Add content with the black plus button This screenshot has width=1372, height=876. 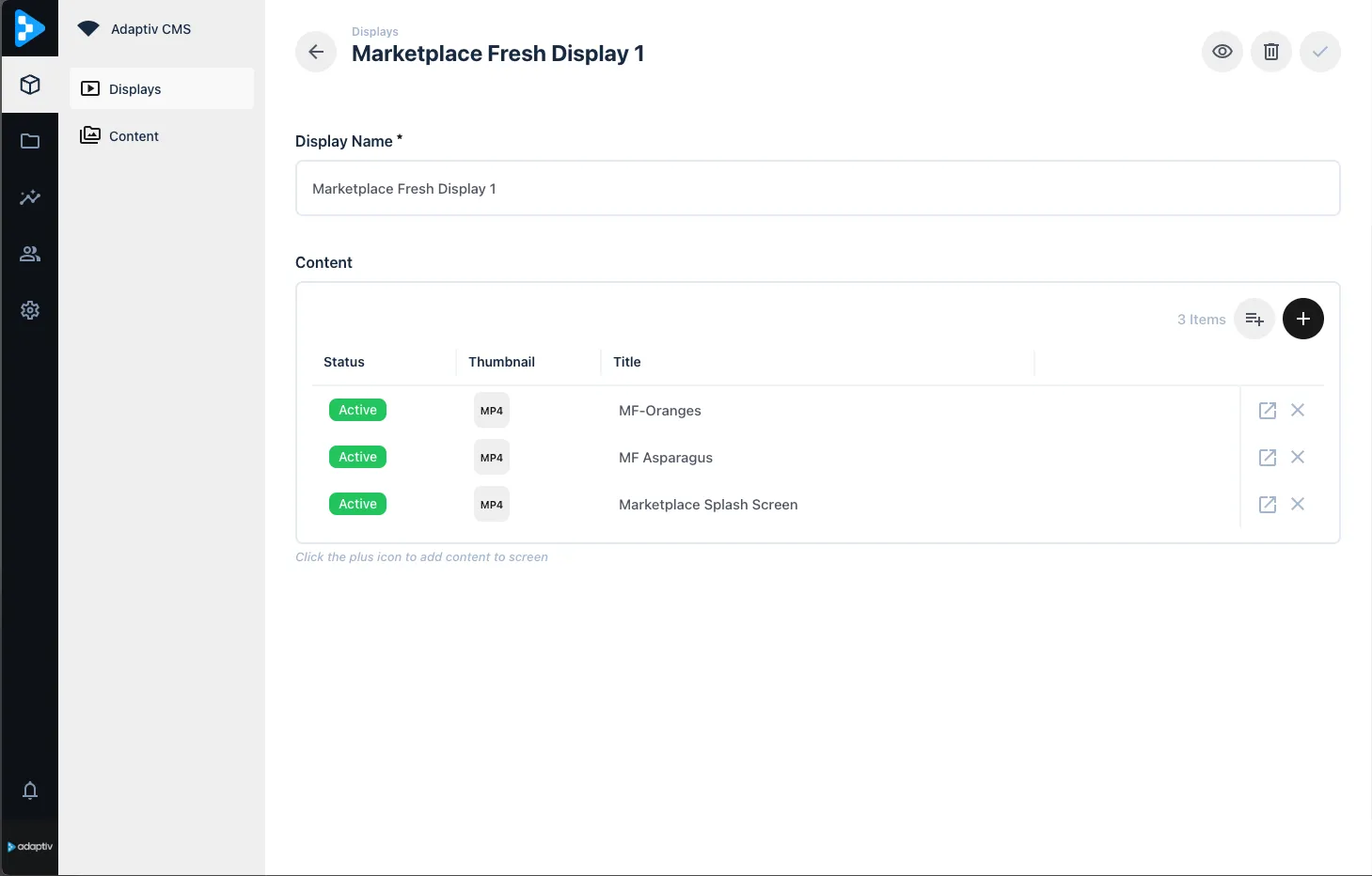pyautogui.click(x=1303, y=320)
